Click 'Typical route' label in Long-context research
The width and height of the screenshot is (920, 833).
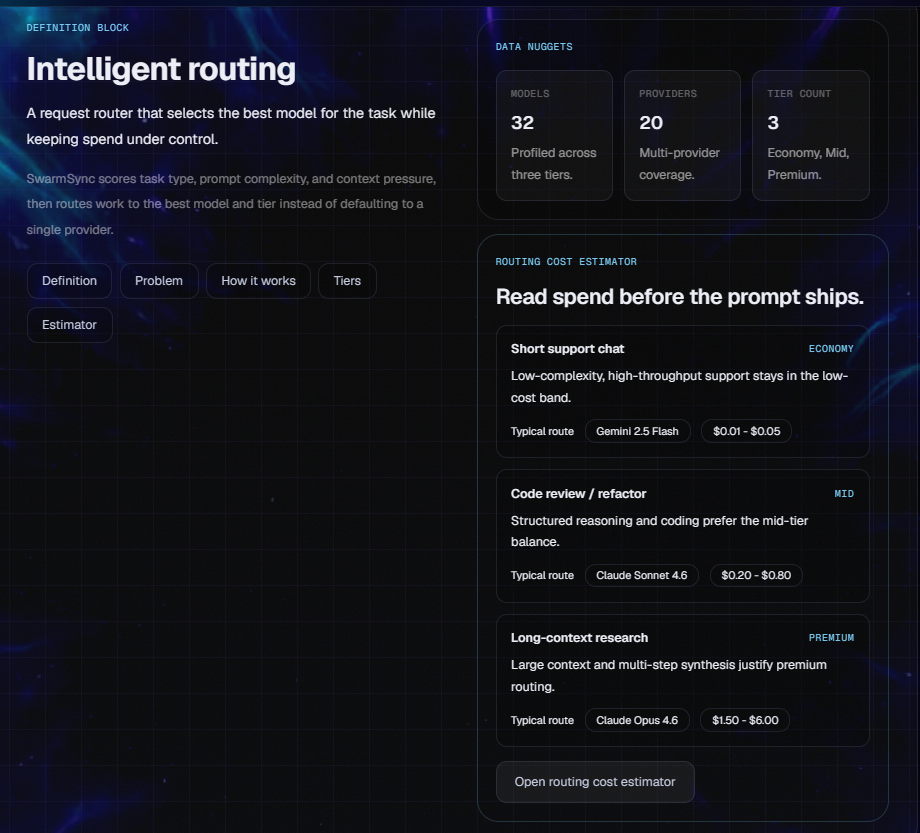542,720
